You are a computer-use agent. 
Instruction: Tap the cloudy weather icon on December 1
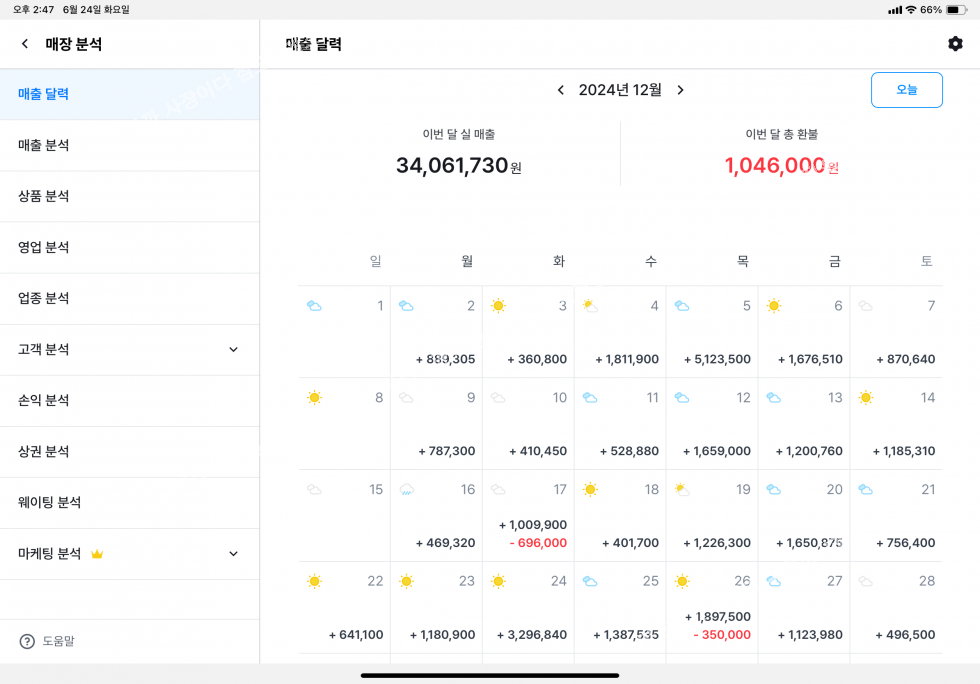(x=314, y=306)
